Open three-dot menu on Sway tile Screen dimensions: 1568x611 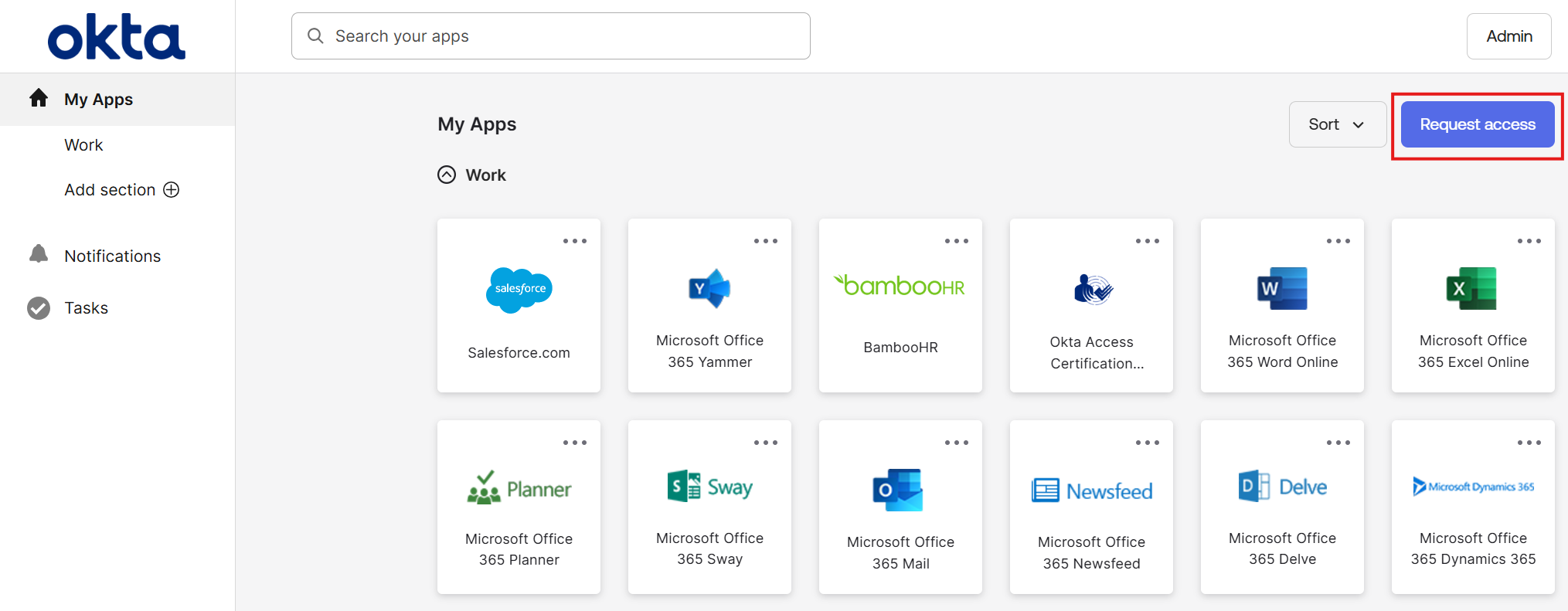(765, 443)
